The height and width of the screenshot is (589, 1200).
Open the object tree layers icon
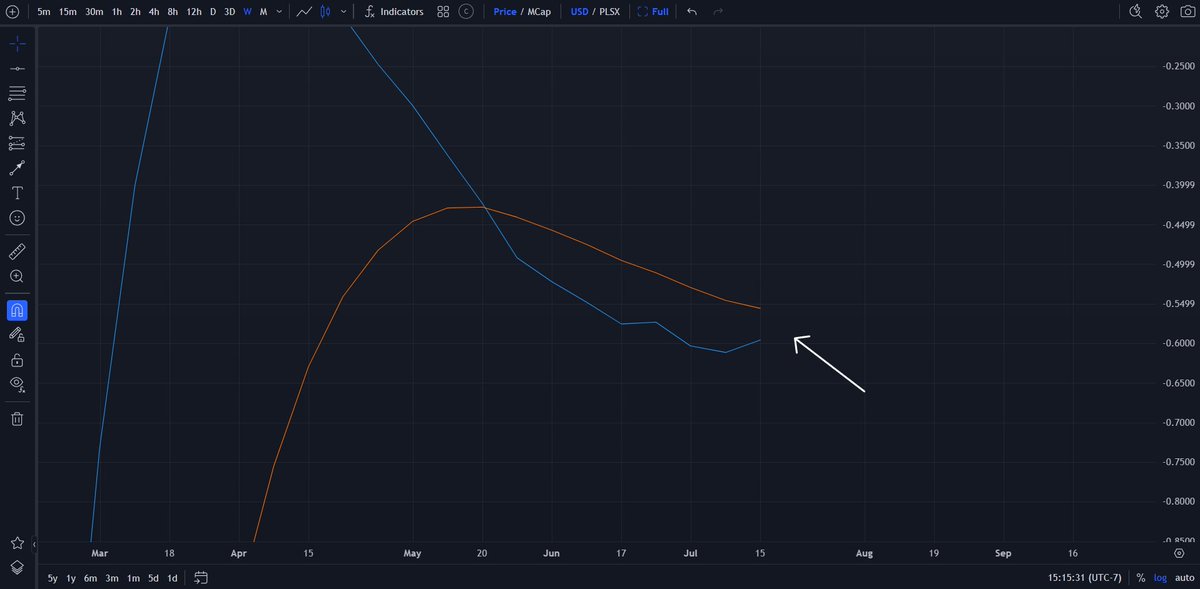pos(17,567)
